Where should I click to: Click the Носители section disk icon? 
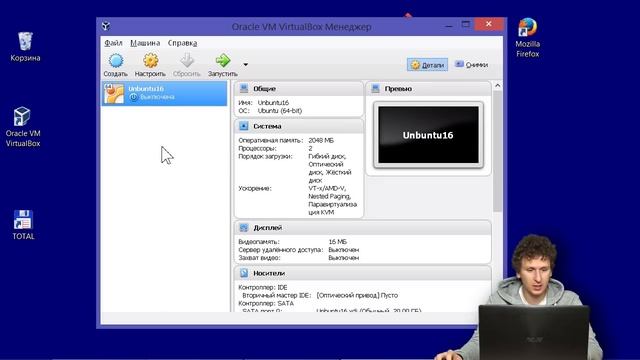coord(244,273)
